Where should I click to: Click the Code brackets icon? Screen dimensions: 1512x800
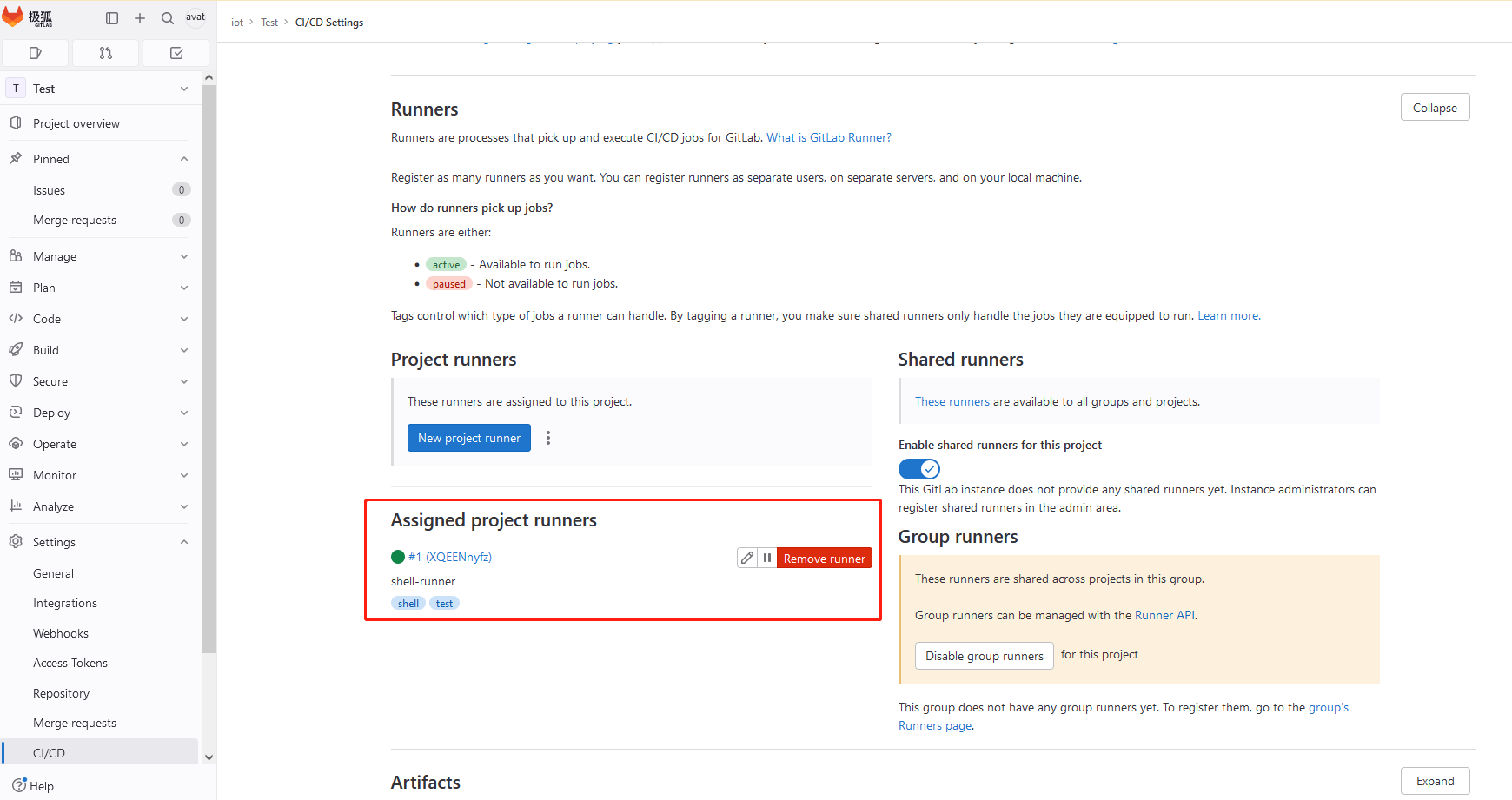pyautogui.click(x=16, y=319)
